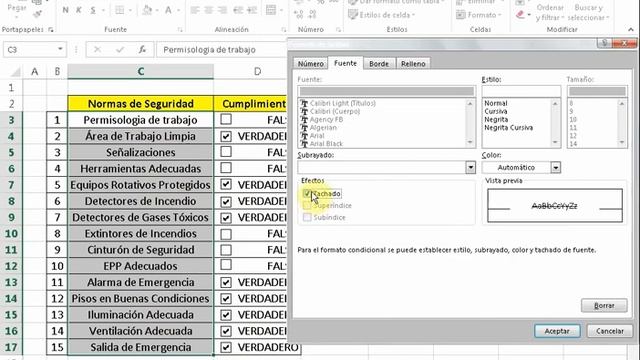Click the clear eraser icon in Modificar
The height and width of the screenshot is (360, 640).
[520, 15]
